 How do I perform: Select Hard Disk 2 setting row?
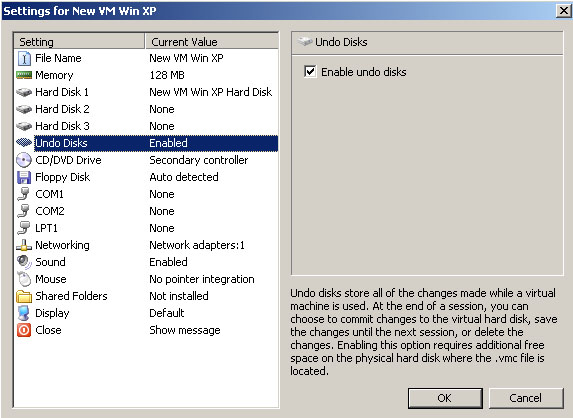tap(146, 109)
